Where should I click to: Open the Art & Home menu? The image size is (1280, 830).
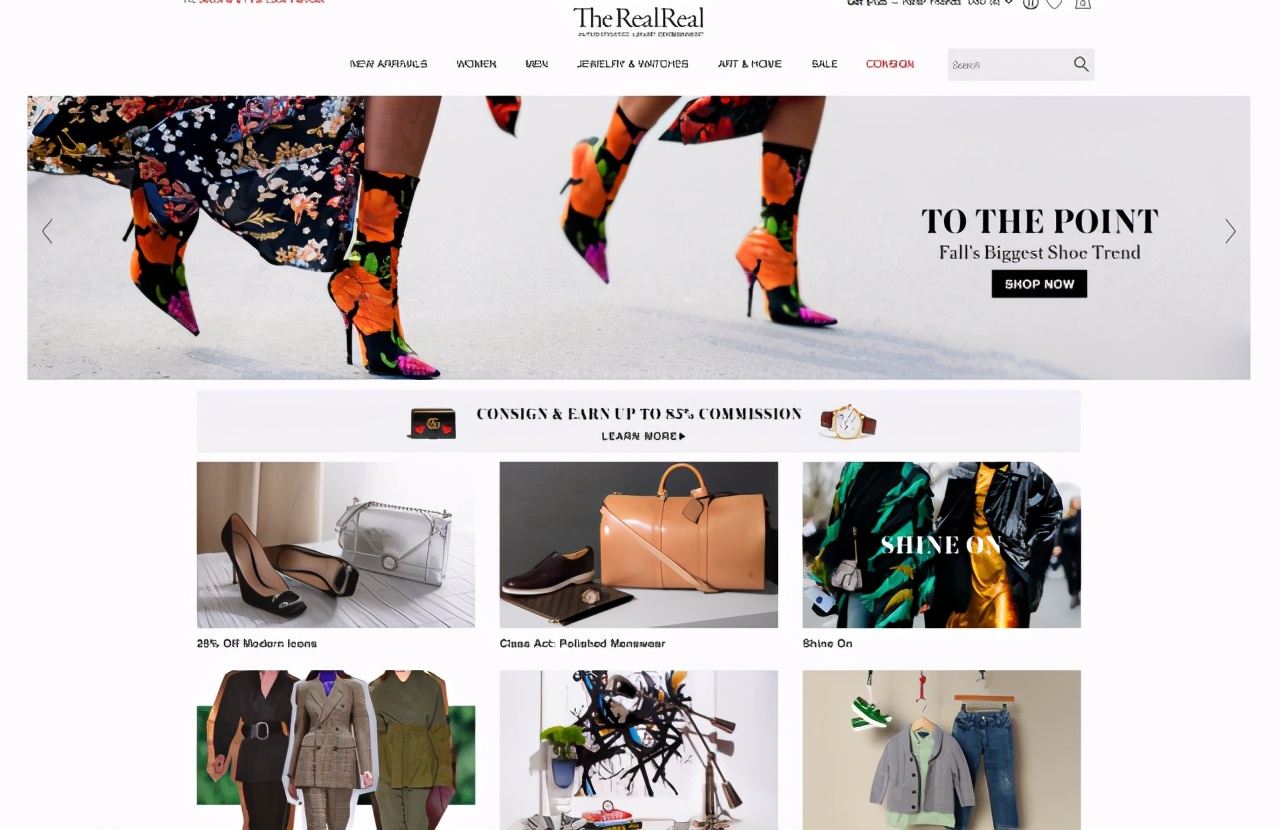pos(750,64)
